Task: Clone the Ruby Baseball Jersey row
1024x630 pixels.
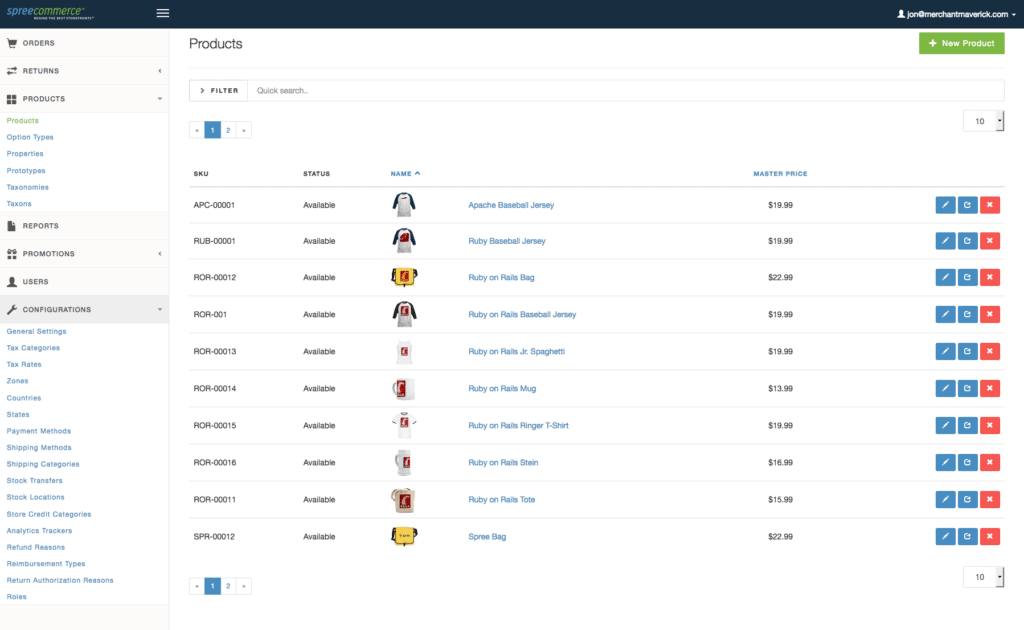Action: [x=967, y=241]
